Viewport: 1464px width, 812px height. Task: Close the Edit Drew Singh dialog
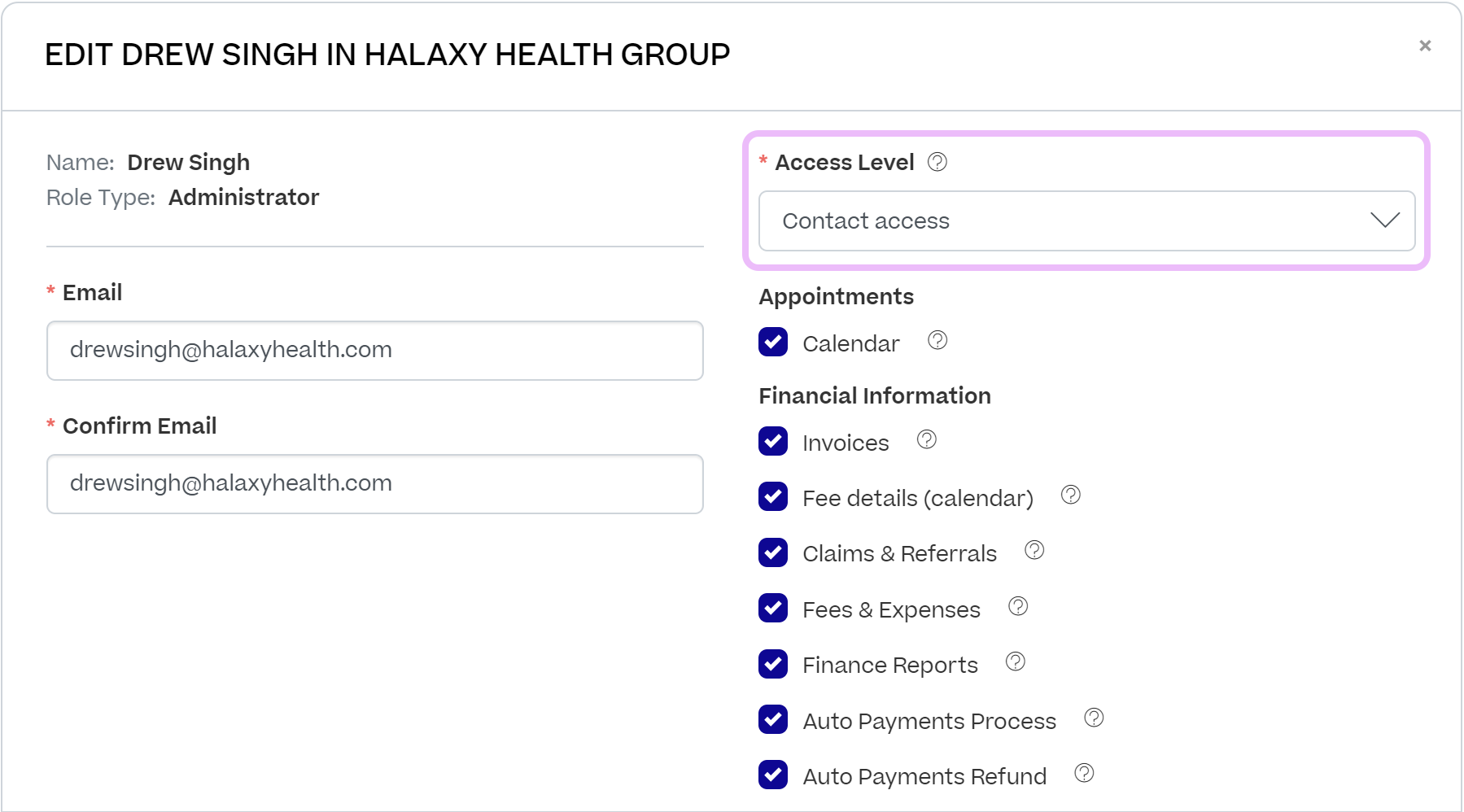[1425, 46]
